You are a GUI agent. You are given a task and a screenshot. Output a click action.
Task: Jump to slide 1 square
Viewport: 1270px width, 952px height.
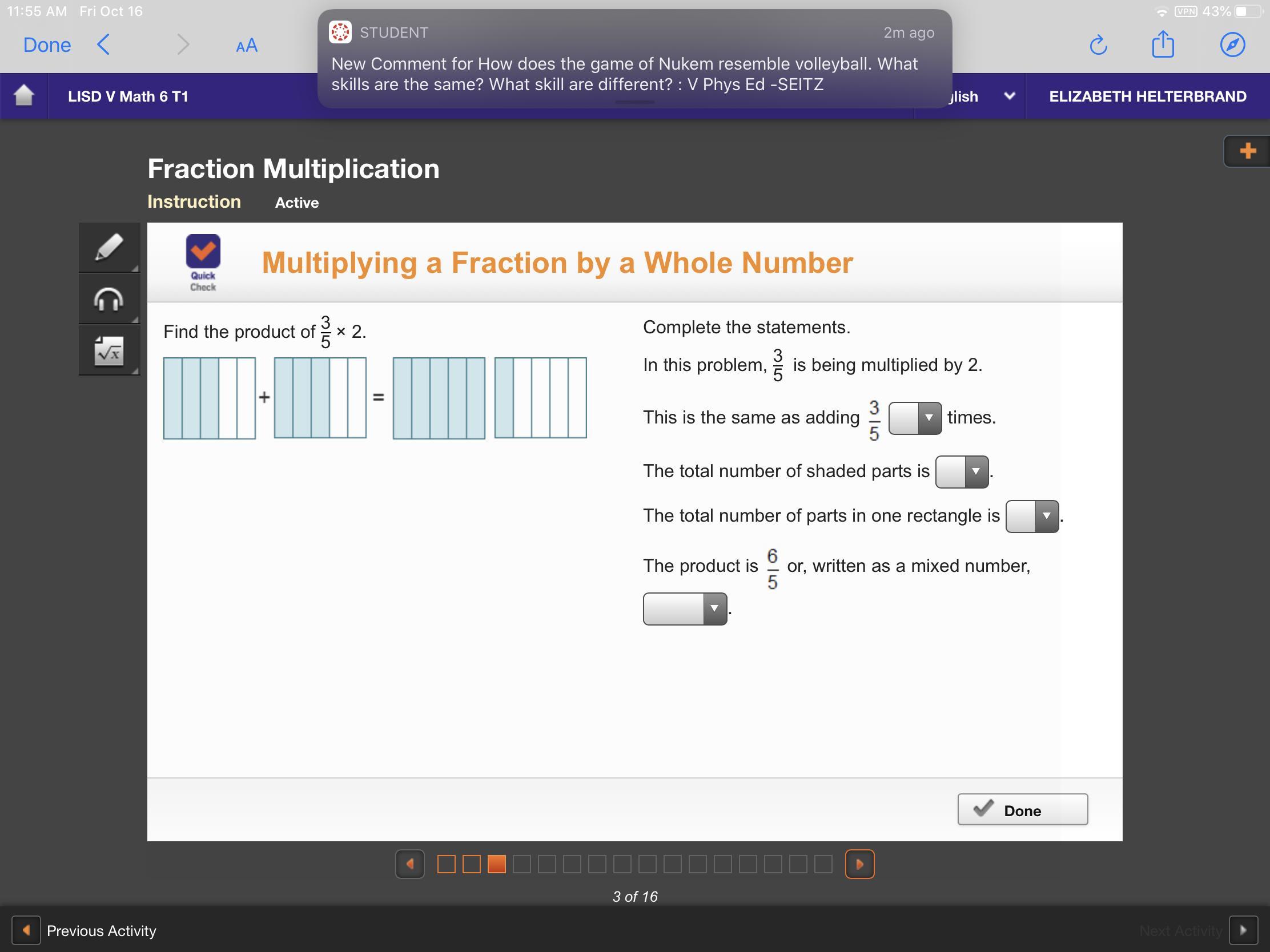click(x=446, y=864)
